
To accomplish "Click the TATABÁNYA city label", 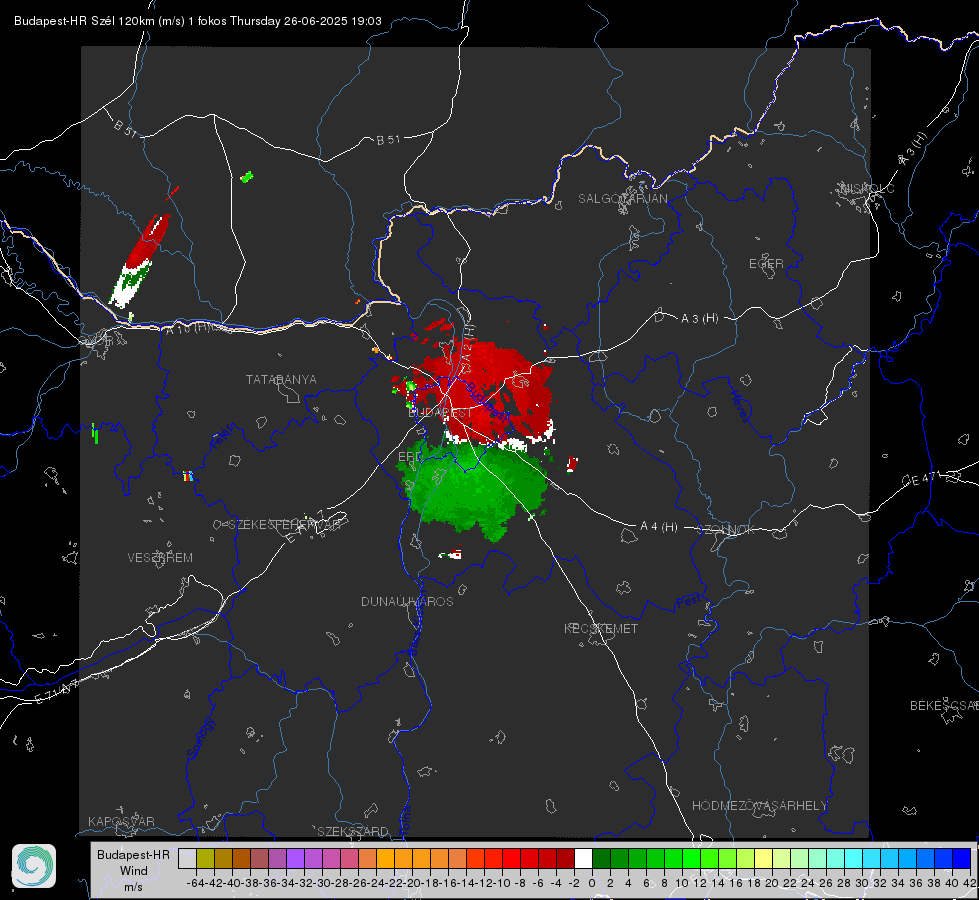I will tap(281, 380).
